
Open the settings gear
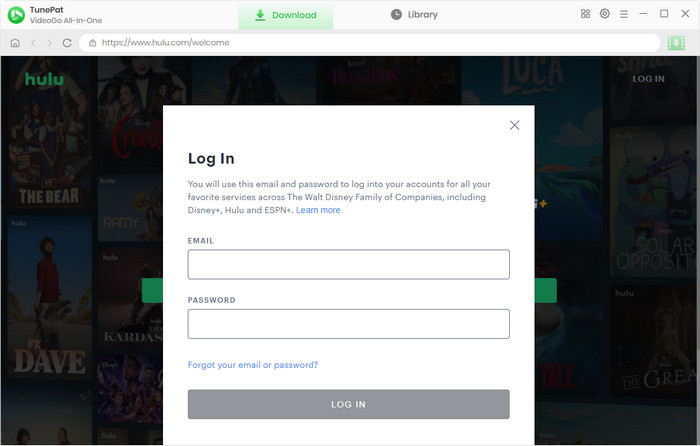605,15
